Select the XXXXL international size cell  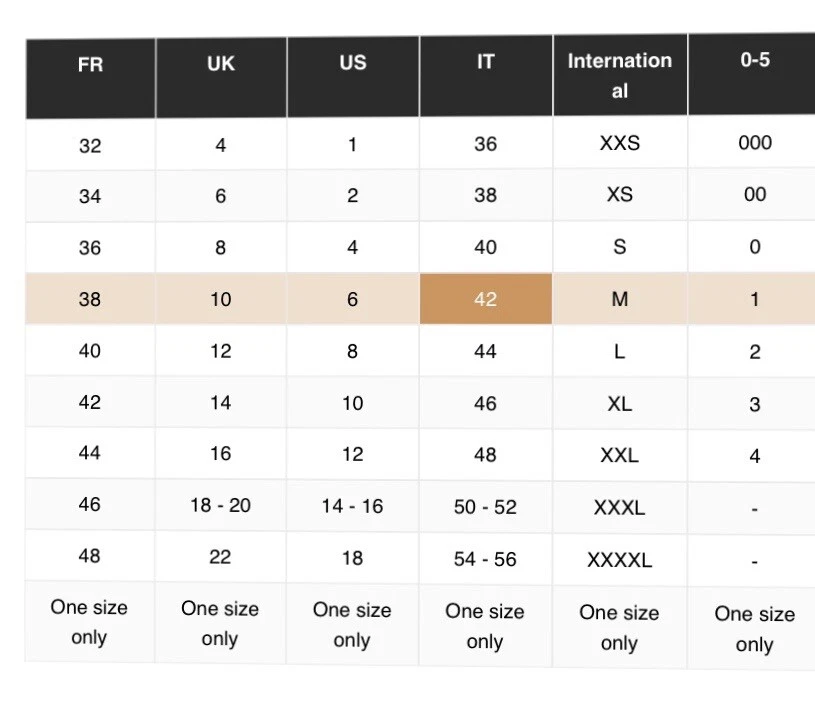click(x=620, y=560)
